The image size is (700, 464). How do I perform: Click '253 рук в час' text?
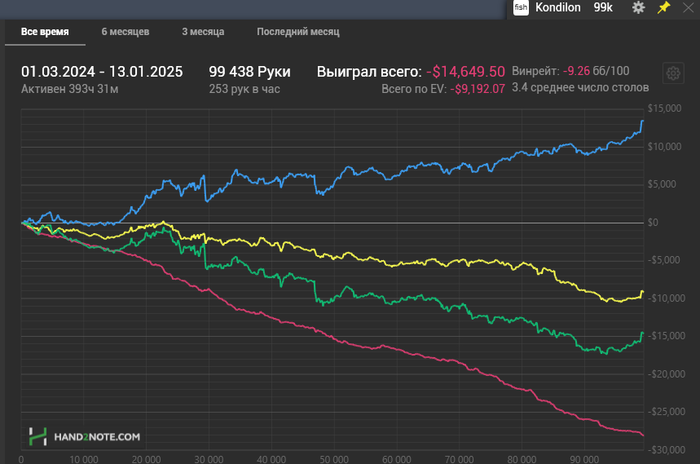click(x=245, y=89)
